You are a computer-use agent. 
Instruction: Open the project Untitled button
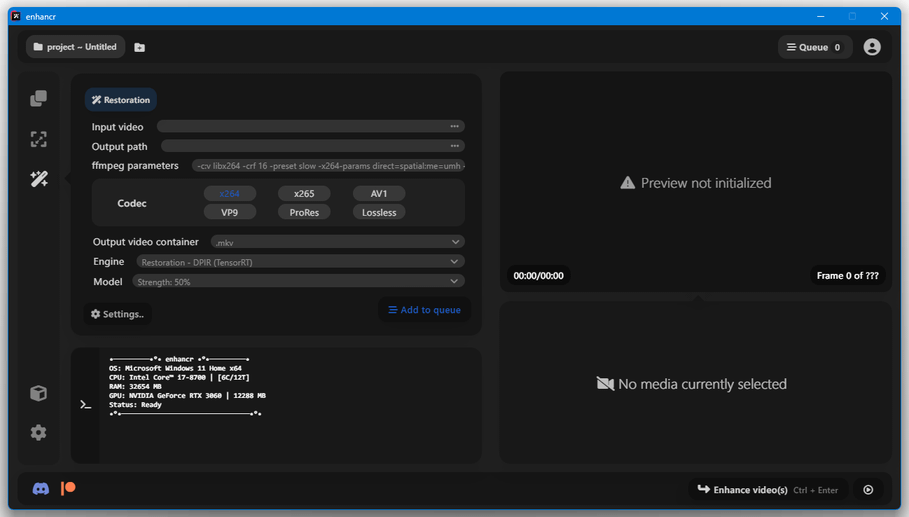pyautogui.click(x=75, y=47)
